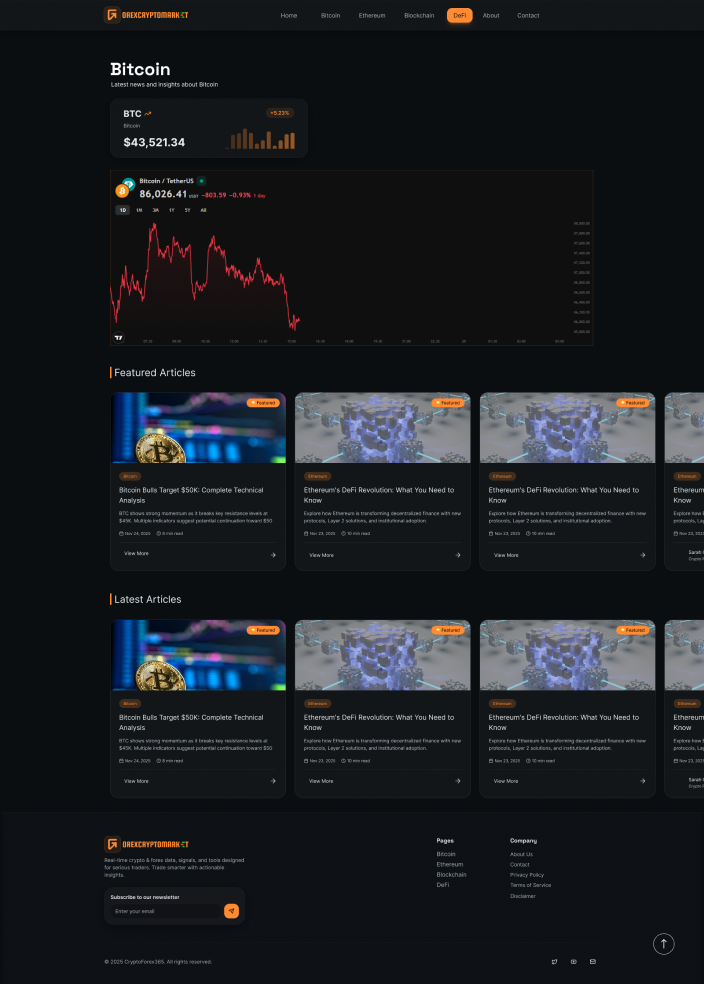This screenshot has width=704, height=984.
Task: Select the 5Y chart timeframe
Action: tap(187, 210)
